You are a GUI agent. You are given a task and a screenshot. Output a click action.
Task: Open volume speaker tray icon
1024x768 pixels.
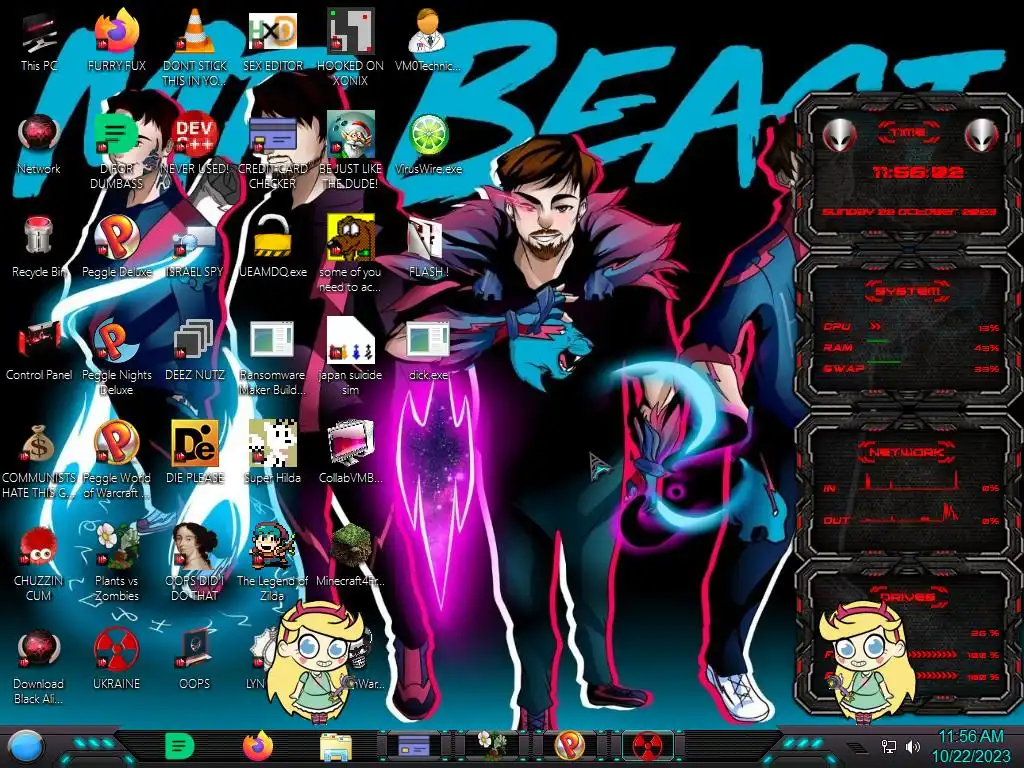point(913,746)
